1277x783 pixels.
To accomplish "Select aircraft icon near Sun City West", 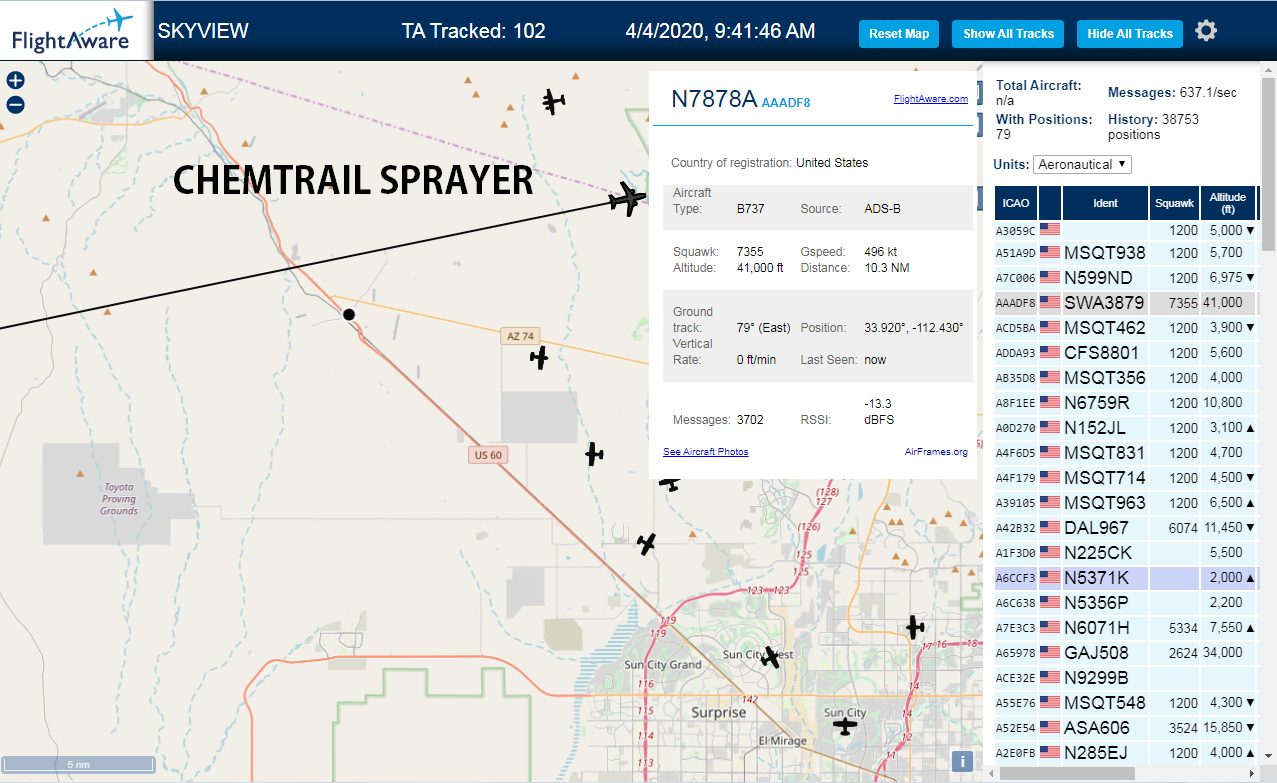I will click(769, 657).
